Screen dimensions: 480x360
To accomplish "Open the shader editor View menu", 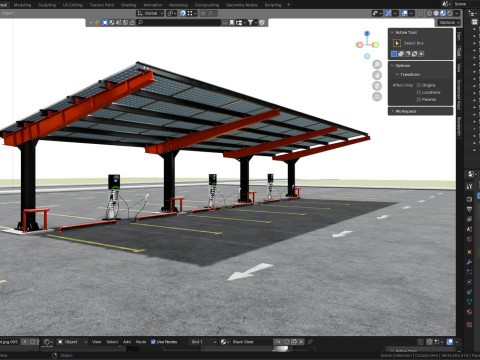I will click(x=96, y=342).
